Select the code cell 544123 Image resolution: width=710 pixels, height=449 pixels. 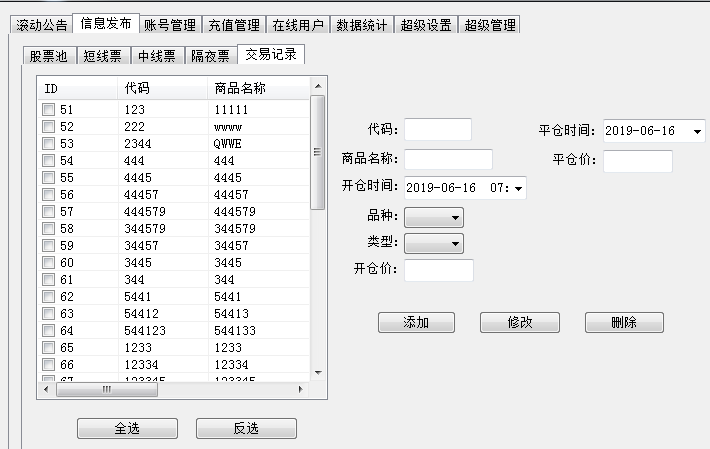[x=145, y=331]
